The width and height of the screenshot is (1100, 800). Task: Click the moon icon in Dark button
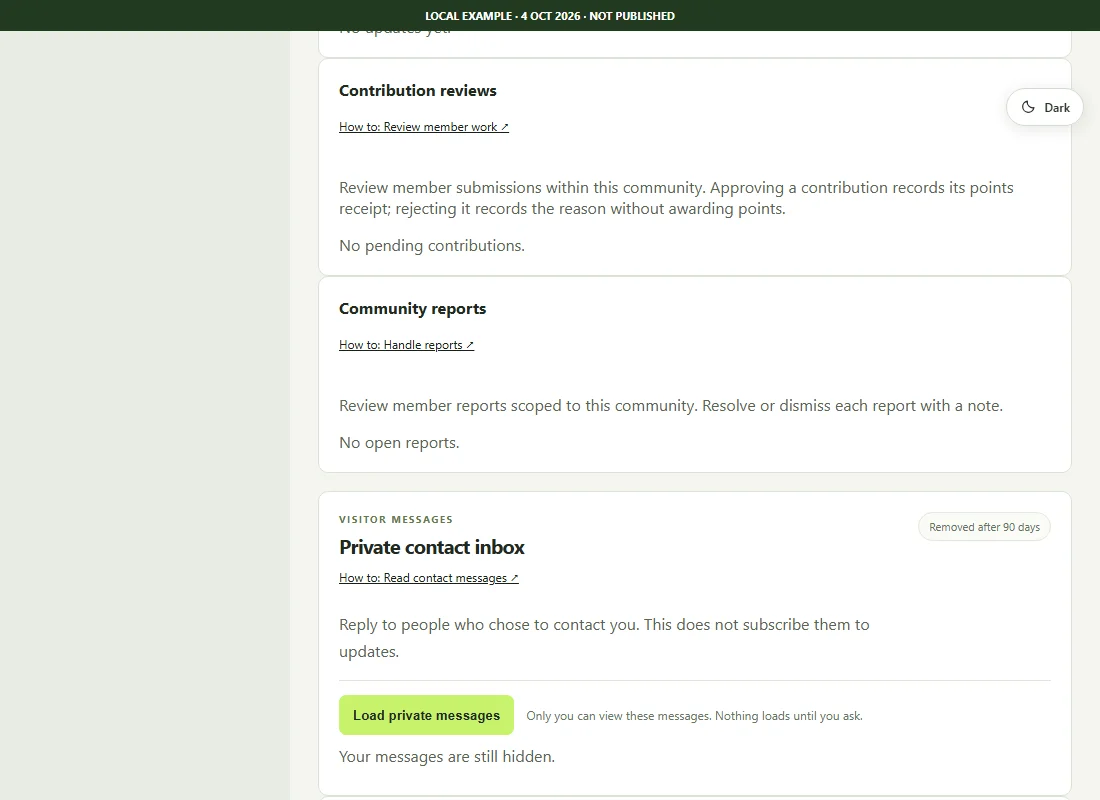click(x=1028, y=107)
